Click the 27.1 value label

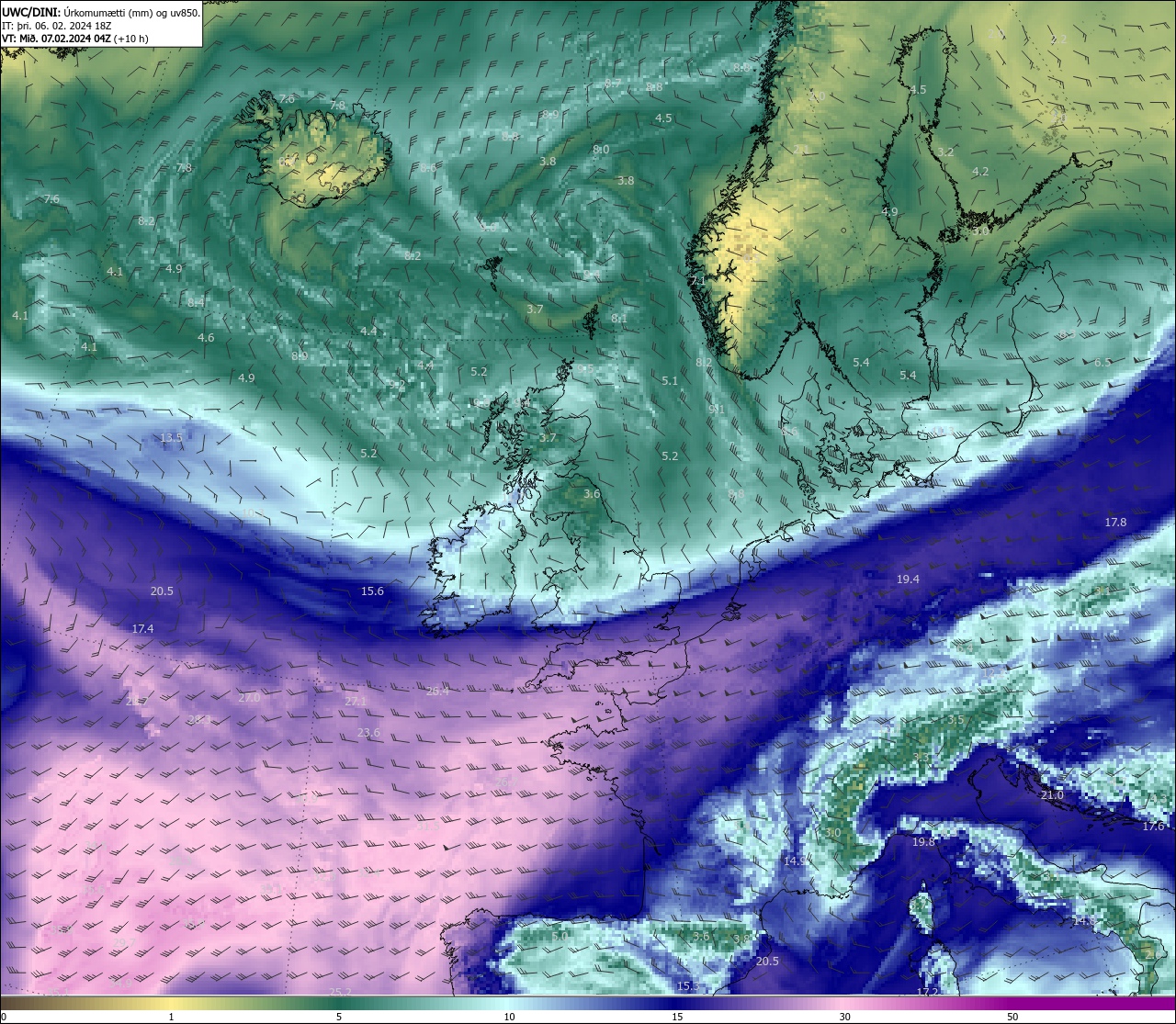coord(356,701)
